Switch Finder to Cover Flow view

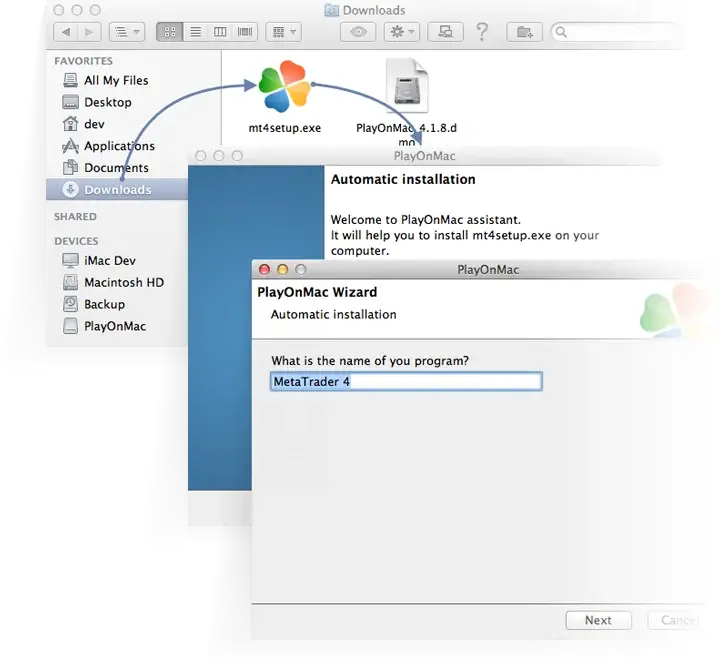[245, 32]
